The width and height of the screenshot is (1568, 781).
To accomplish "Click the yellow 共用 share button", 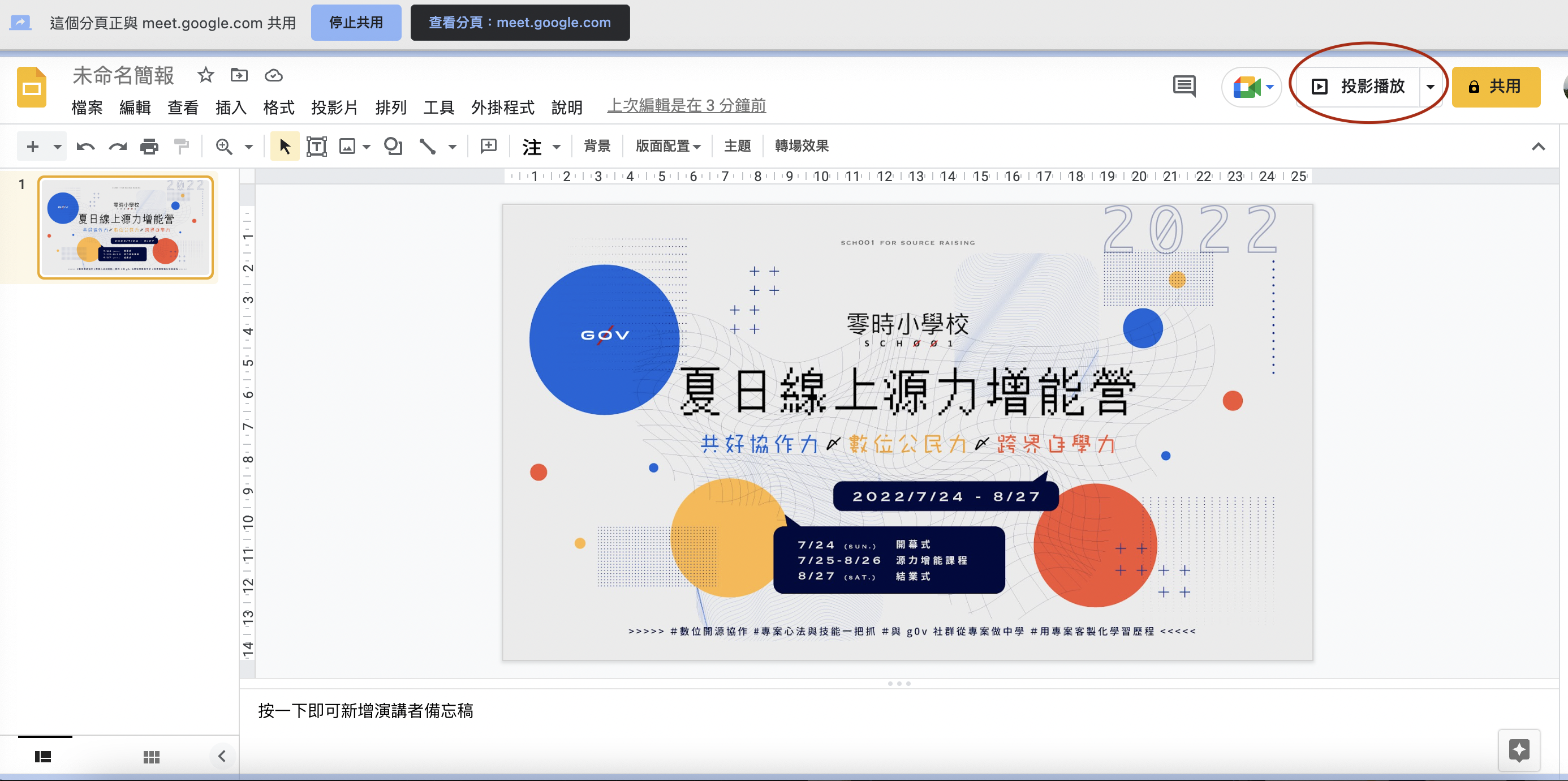I will point(1496,87).
